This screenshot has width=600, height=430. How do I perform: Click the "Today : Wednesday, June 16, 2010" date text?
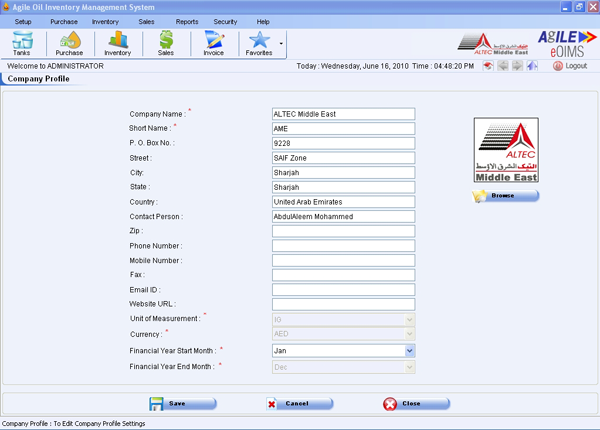[352, 66]
